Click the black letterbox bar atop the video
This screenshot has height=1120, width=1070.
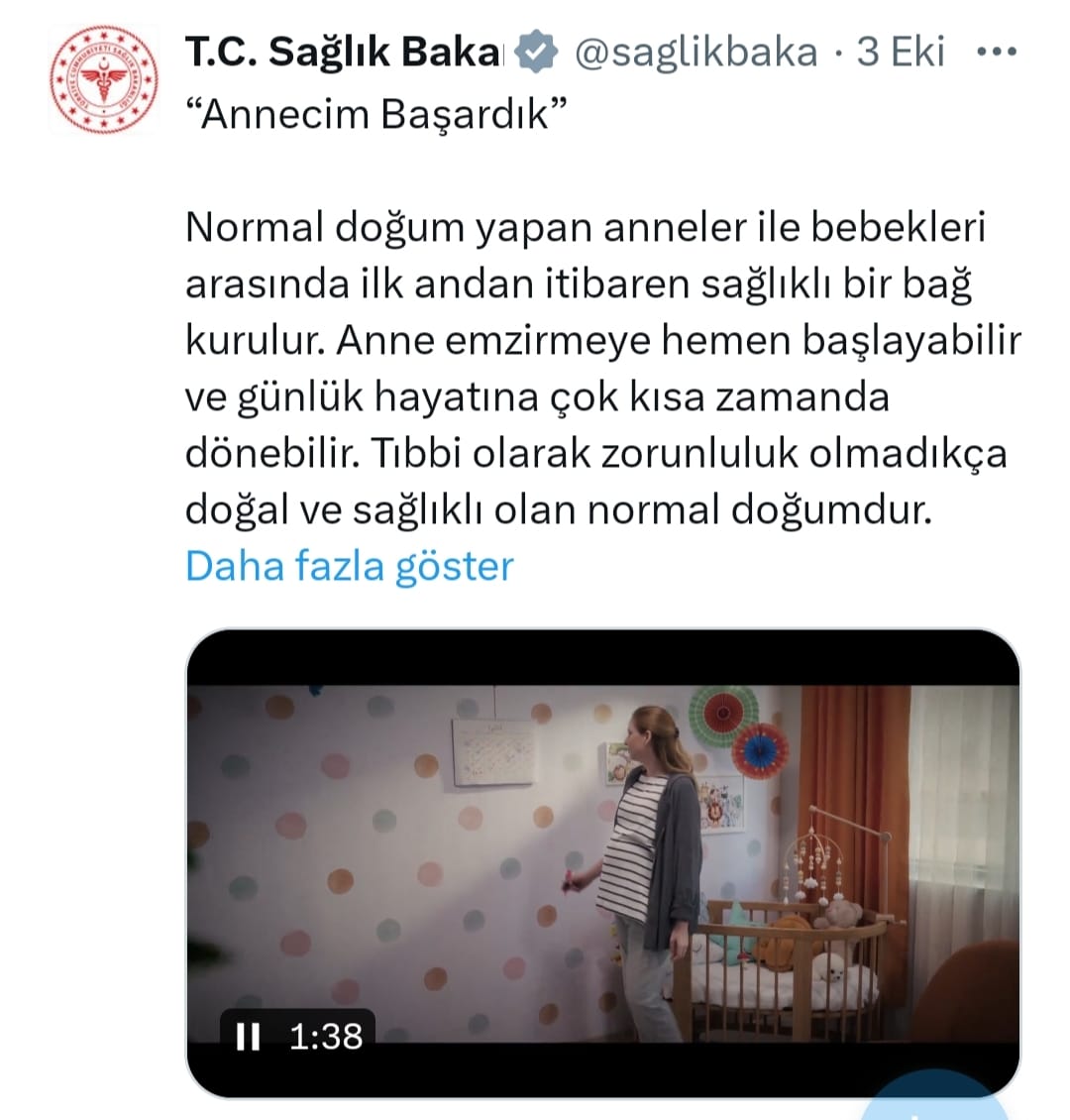coord(603,658)
